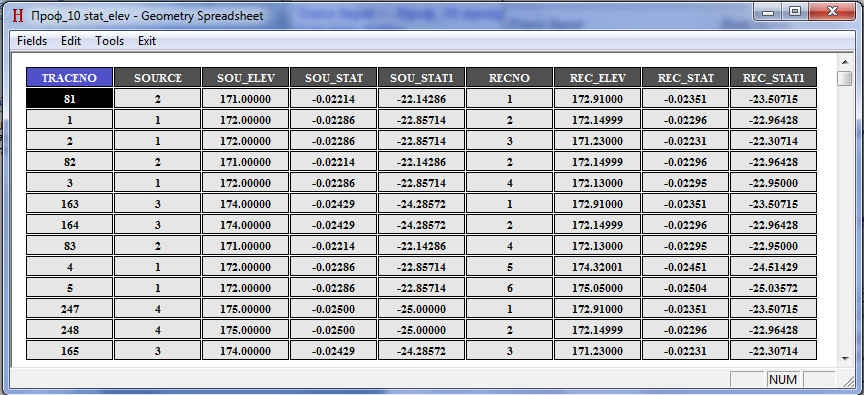This screenshot has width=864, height=395.
Task: Open the Exit menu
Action: (147, 41)
